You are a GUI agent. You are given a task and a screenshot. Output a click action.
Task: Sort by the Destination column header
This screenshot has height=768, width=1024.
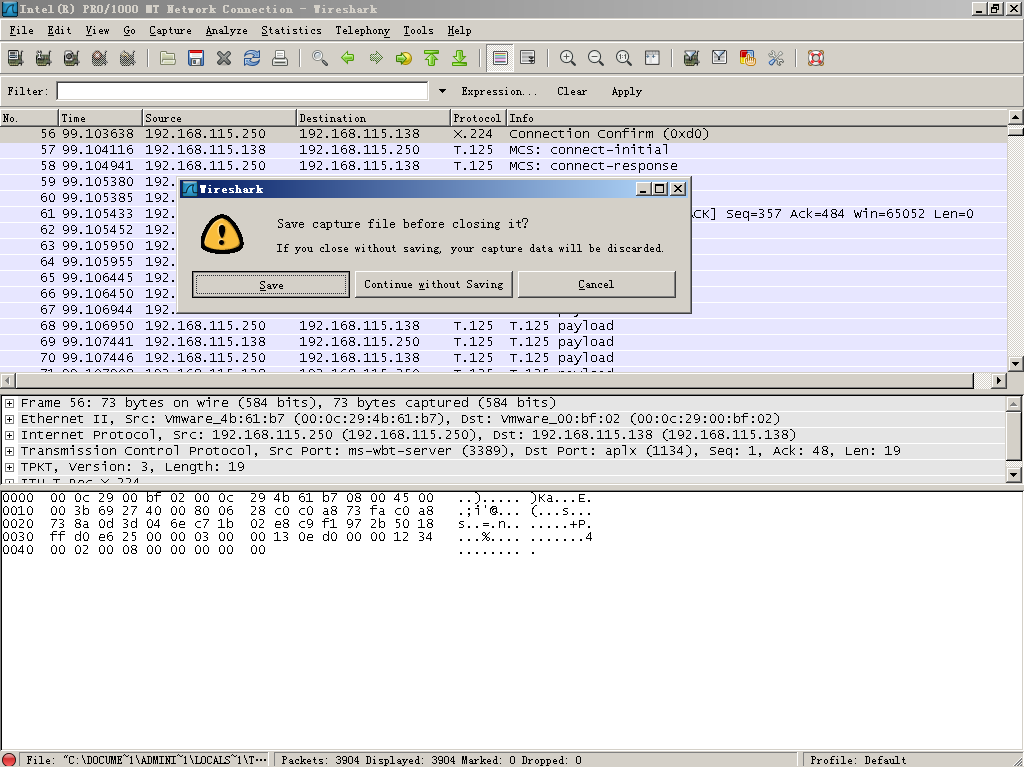point(373,118)
